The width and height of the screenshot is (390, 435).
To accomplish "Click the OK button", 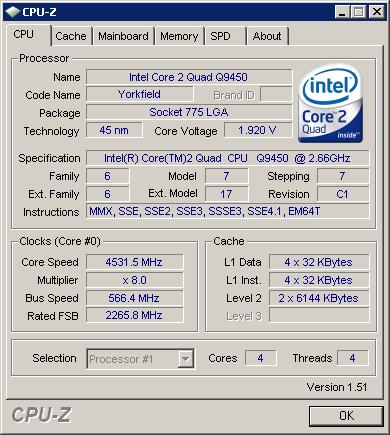I will tap(346, 416).
